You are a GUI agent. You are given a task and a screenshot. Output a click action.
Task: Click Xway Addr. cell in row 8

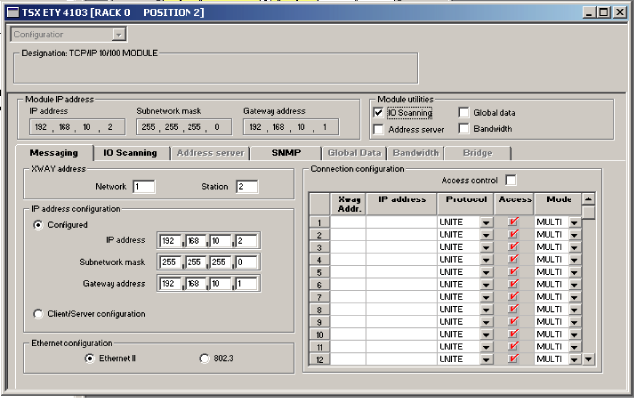click(x=348, y=309)
